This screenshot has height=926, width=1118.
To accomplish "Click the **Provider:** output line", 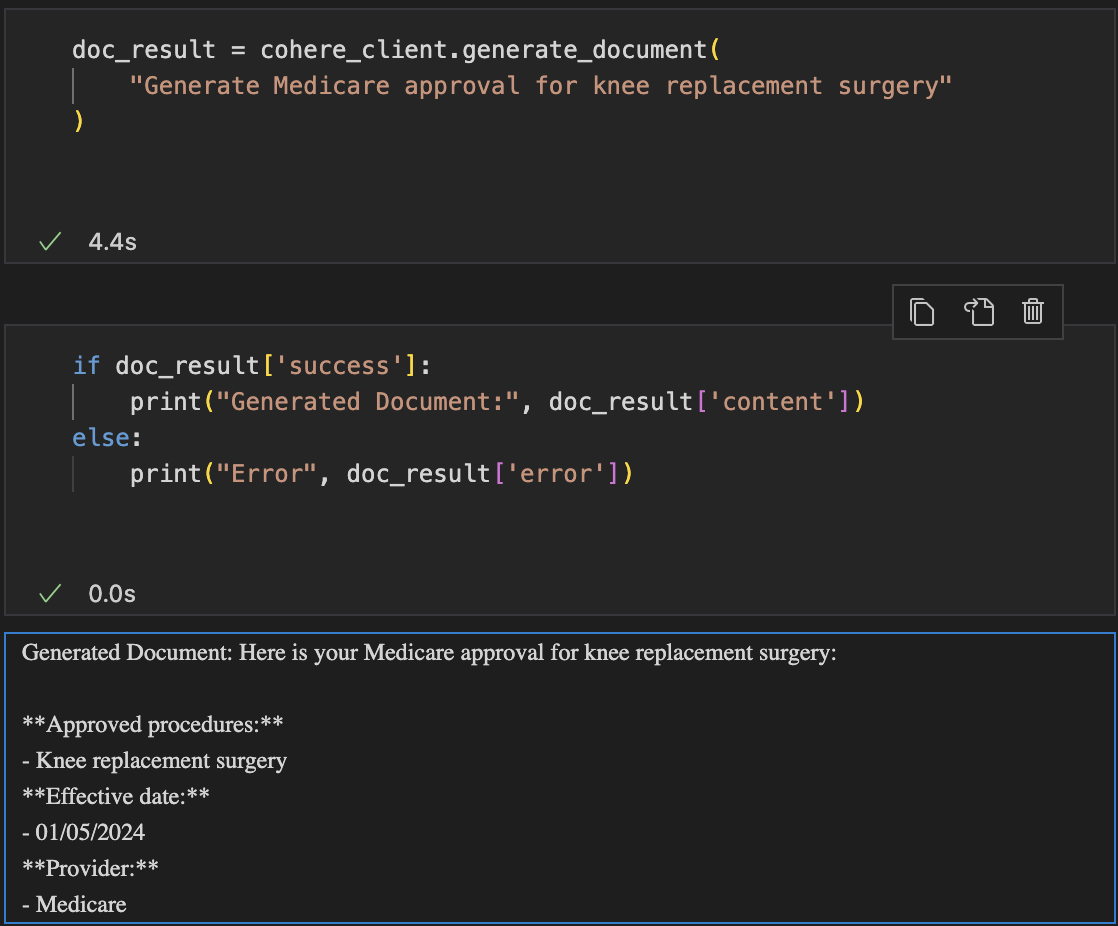I will click(x=90, y=868).
